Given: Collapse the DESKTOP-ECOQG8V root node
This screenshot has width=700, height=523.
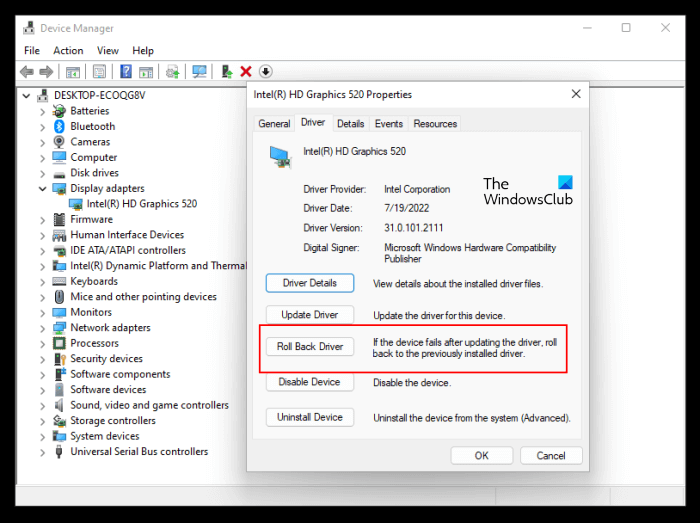Looking at the screenshot, I should click(26, 95).
